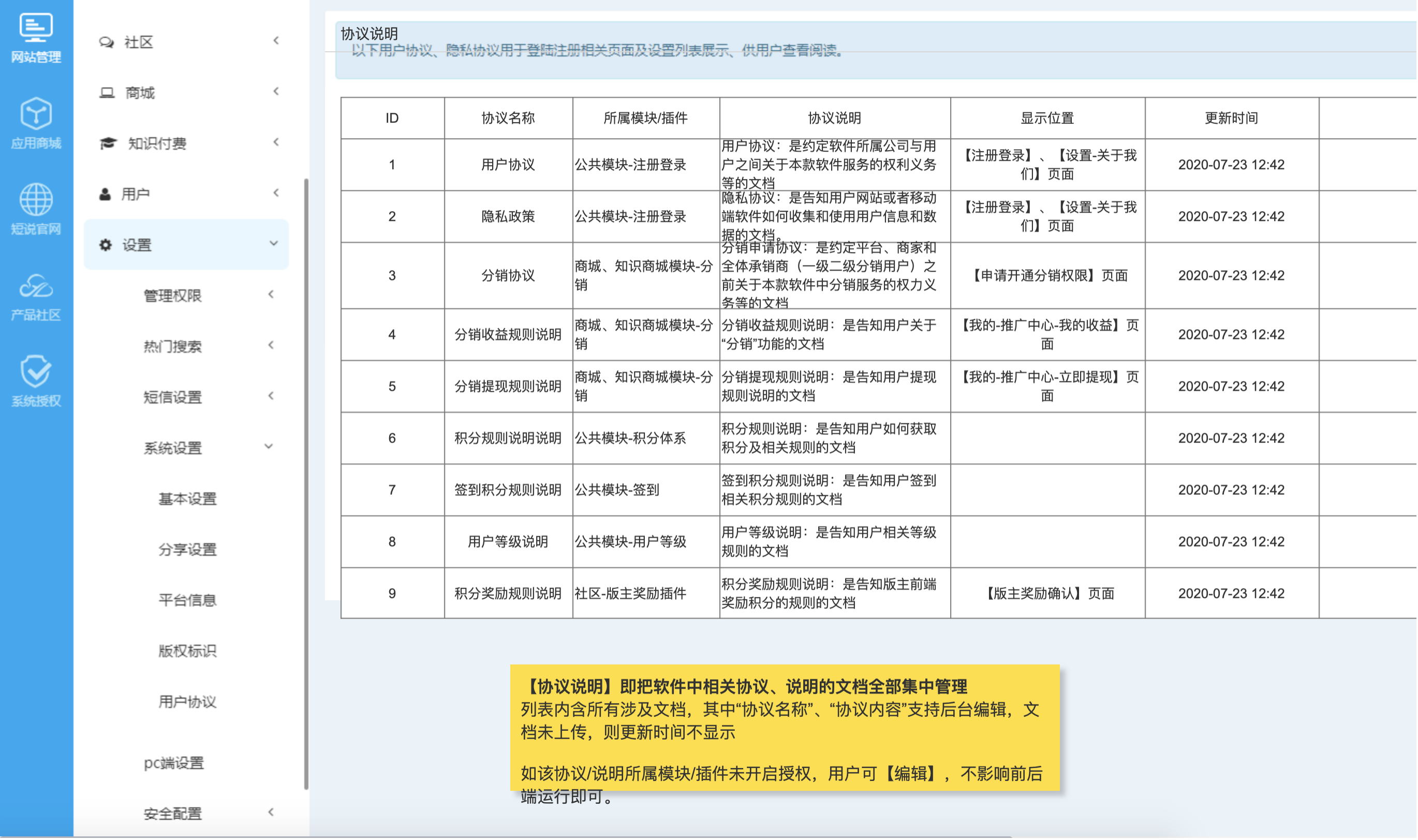Screen dimensions: 1418x840
Task: Select the 隐私政策 name cell
Action: click(x=509, y=217)
